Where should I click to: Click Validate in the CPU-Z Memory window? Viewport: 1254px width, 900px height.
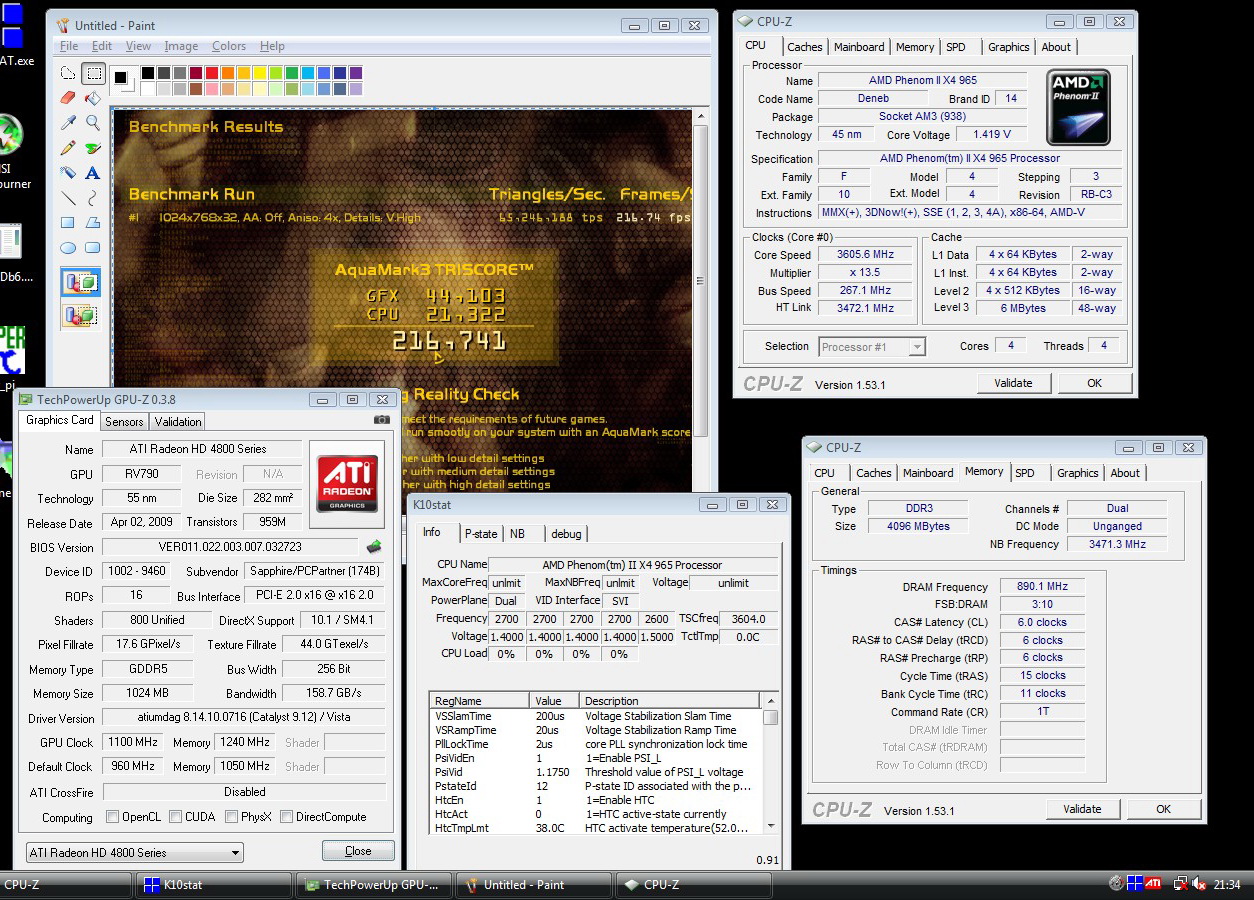tap(1082, 809)
